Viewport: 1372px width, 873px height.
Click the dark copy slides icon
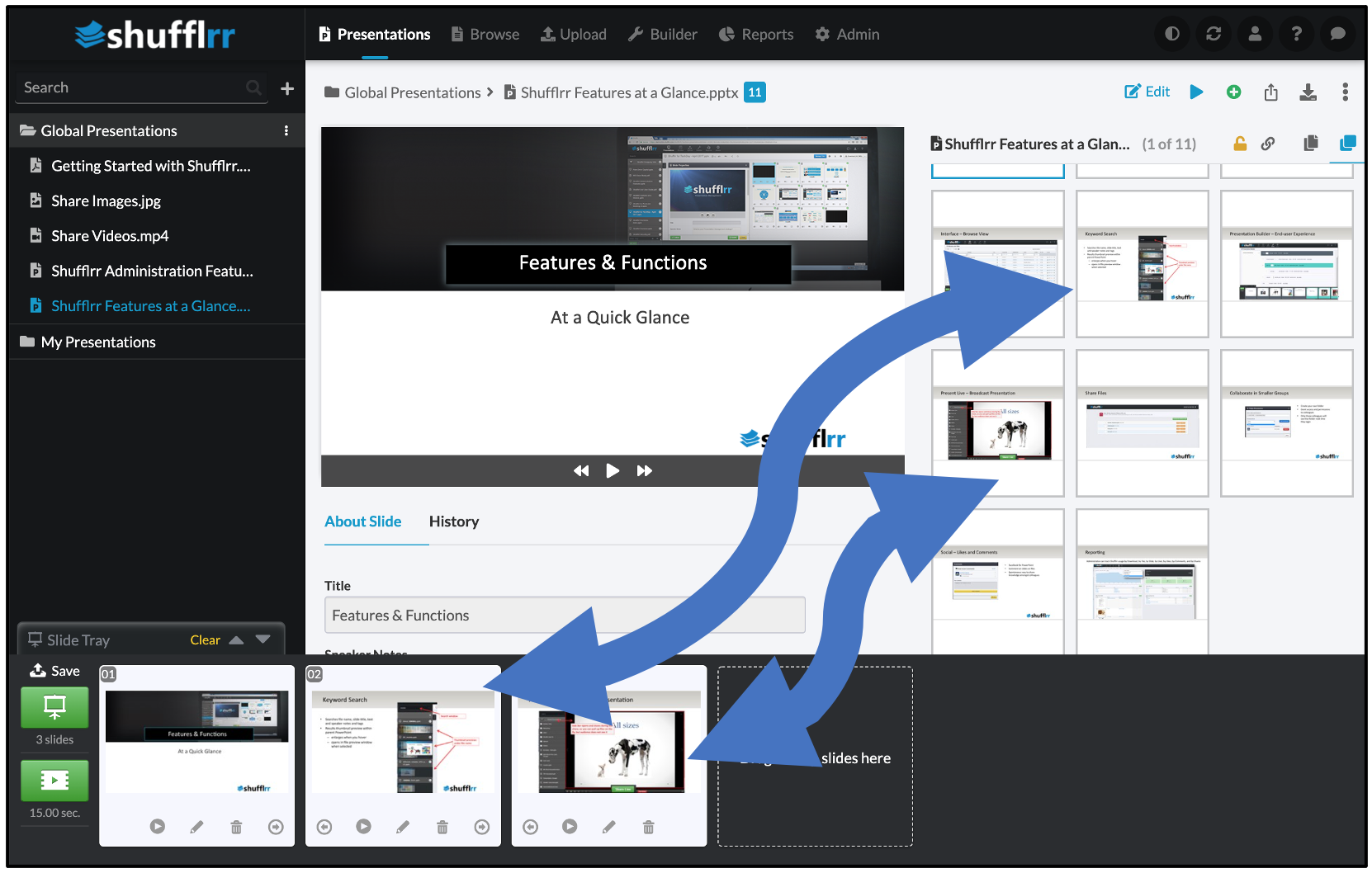click(x=1310, y=143)
